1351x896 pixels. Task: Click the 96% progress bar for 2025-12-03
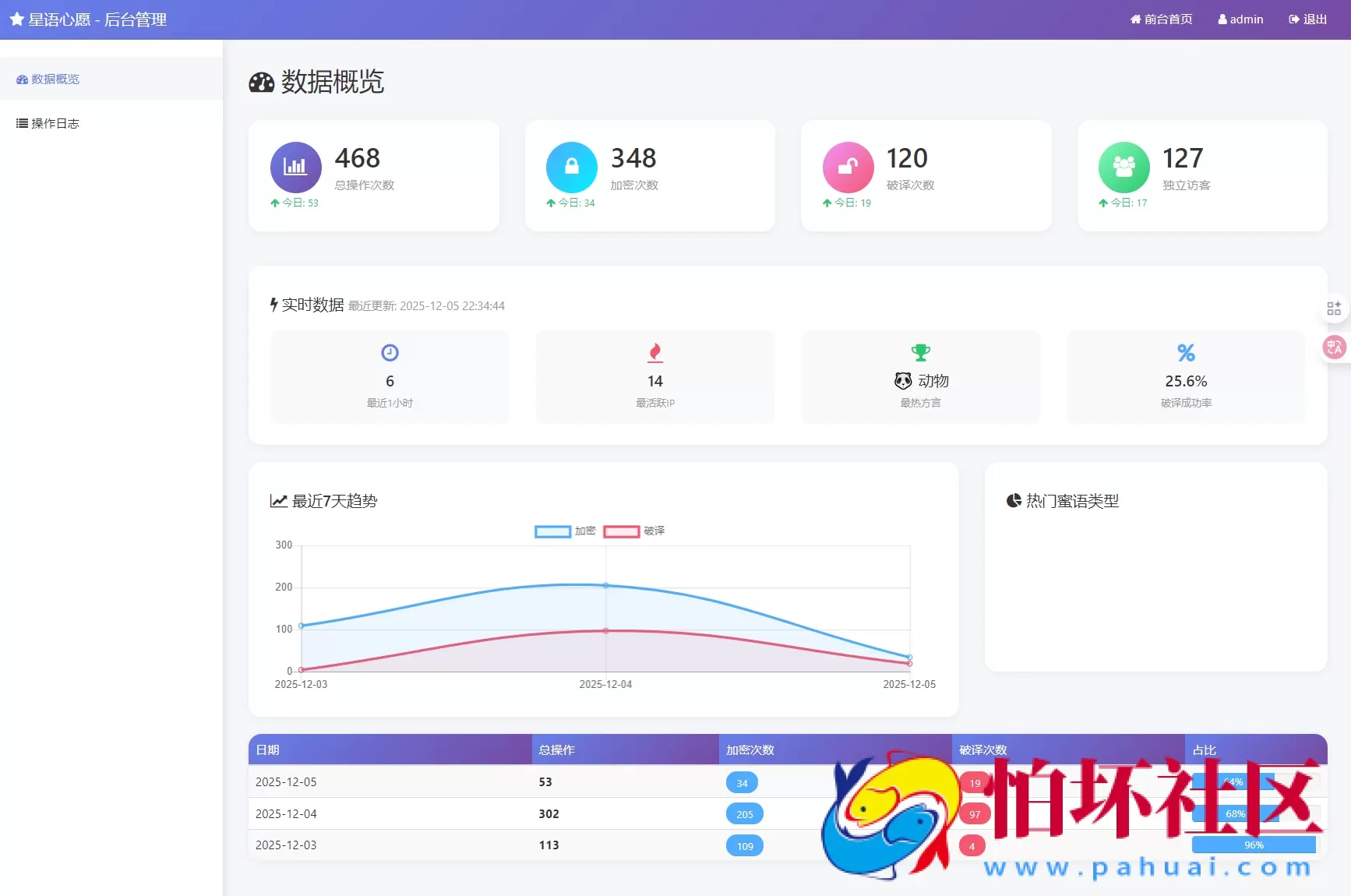(x=1254, y=845)
